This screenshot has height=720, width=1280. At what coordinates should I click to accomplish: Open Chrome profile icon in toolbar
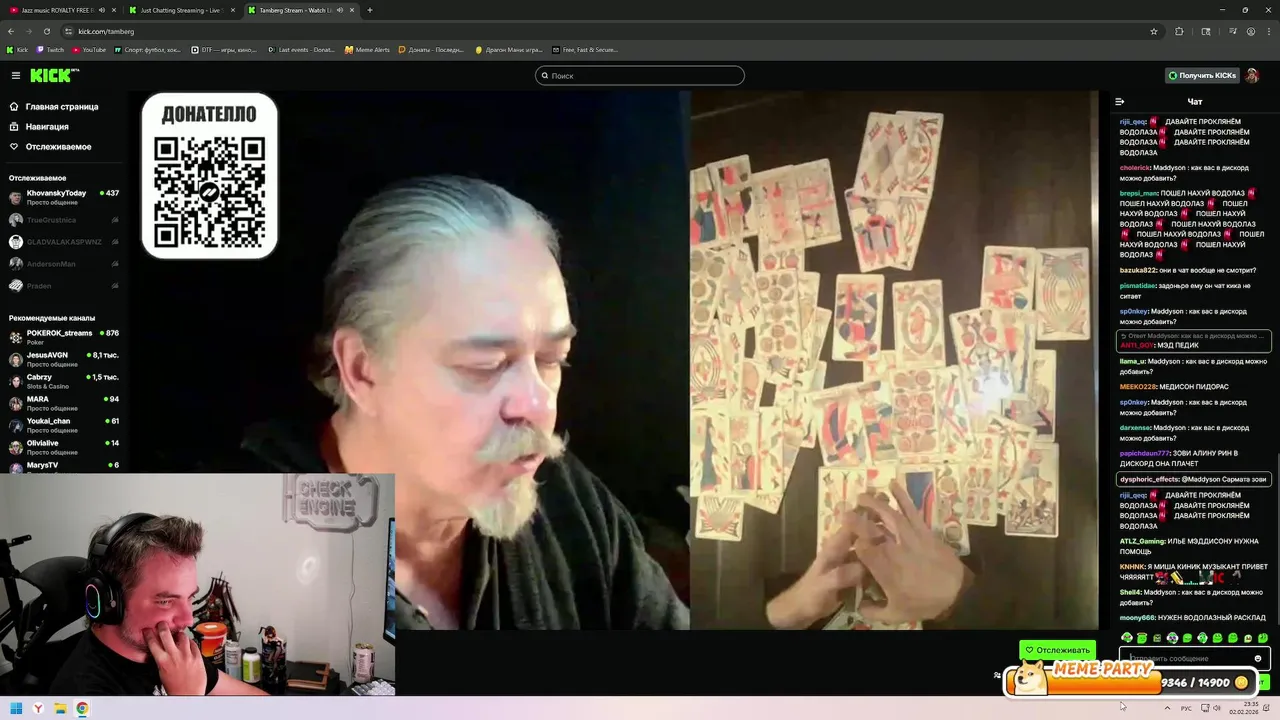point(1251,31)
